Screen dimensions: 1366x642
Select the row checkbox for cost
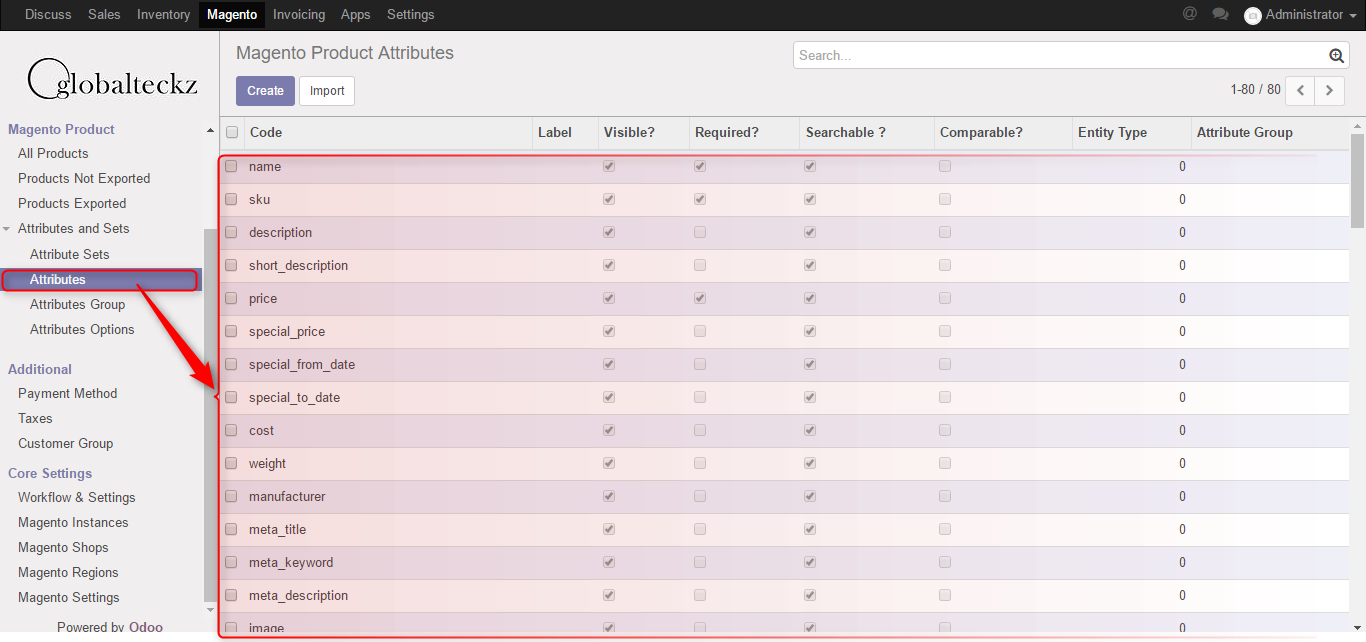[x=231, y=431]
